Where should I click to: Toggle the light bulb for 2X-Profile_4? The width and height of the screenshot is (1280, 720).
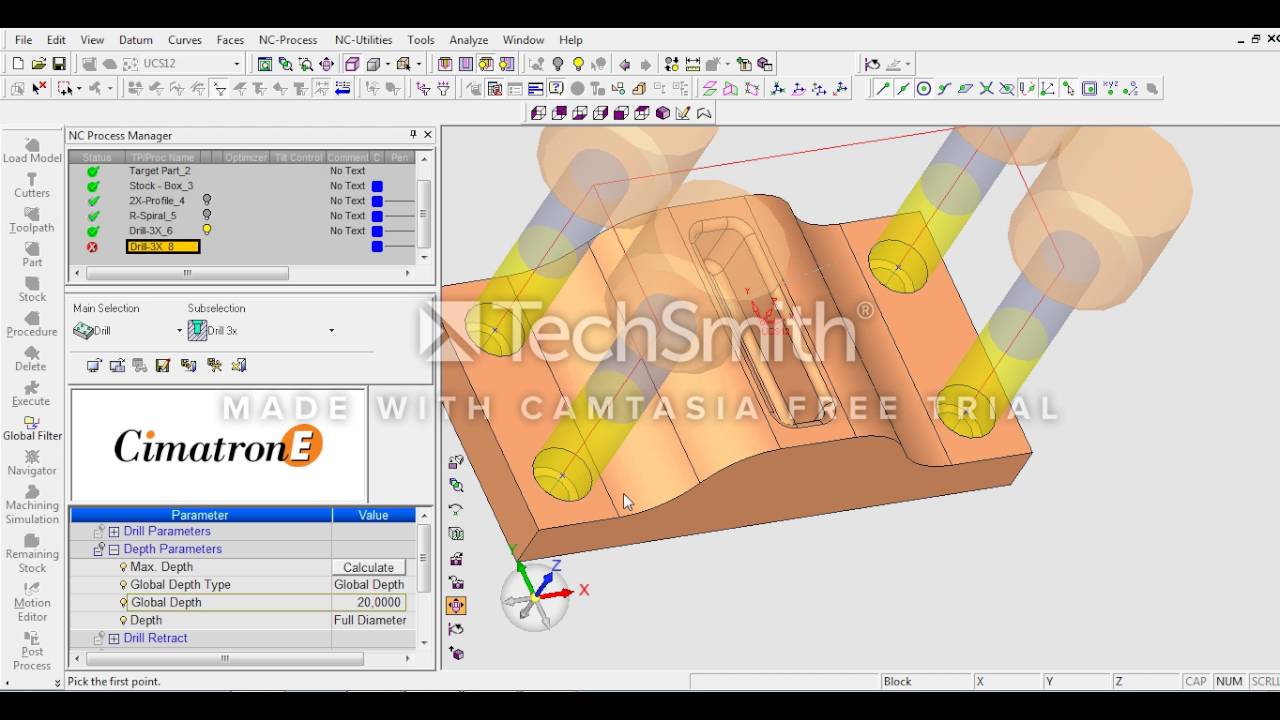[207, 200]
